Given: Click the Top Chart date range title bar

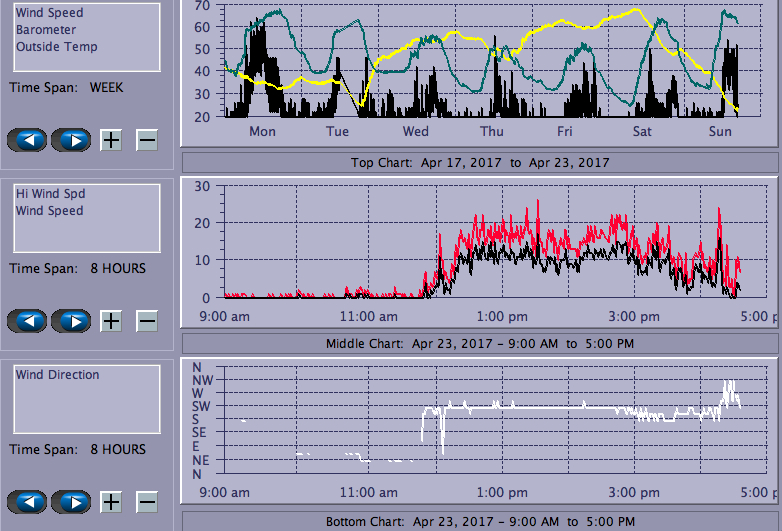Looking at the screenshot, I should pyautogui.click(x=480, y=162).
